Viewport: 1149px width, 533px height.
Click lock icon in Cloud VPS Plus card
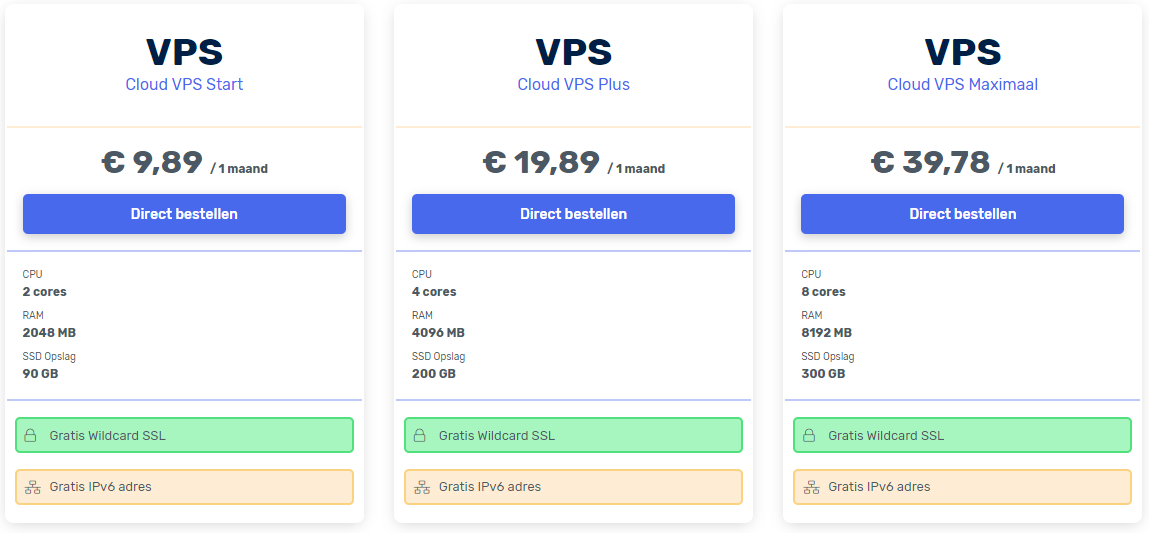(x=420, y=436)
